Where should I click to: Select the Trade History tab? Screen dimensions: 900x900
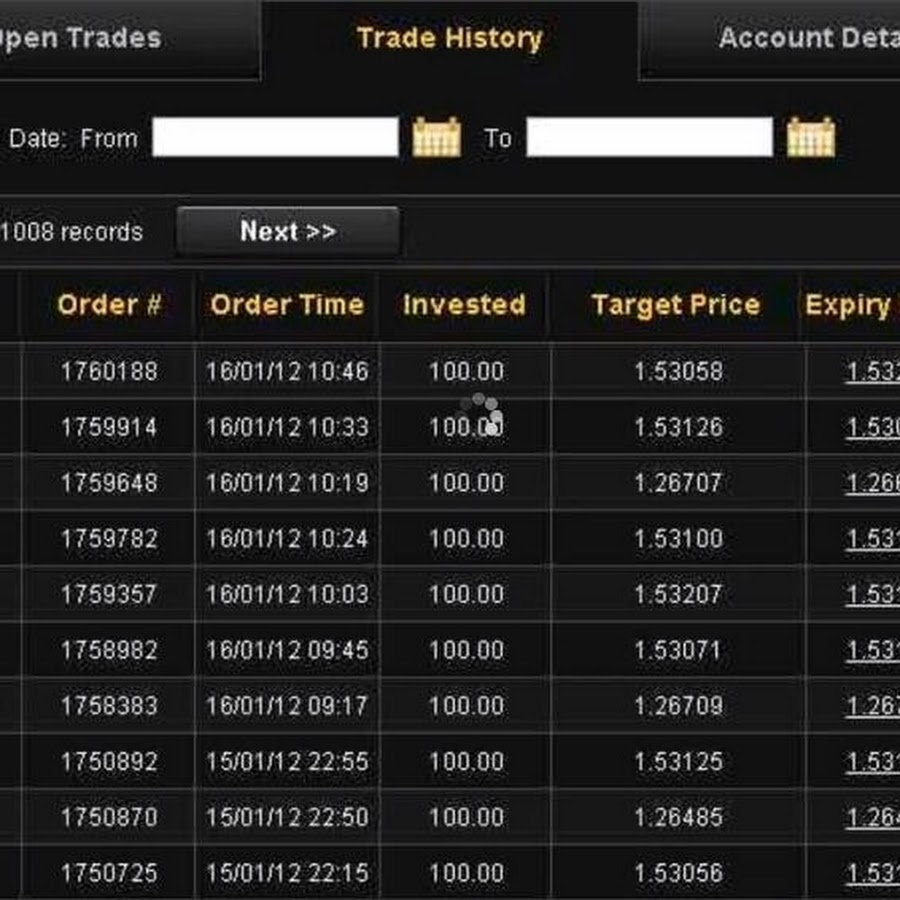coord(449,39)
